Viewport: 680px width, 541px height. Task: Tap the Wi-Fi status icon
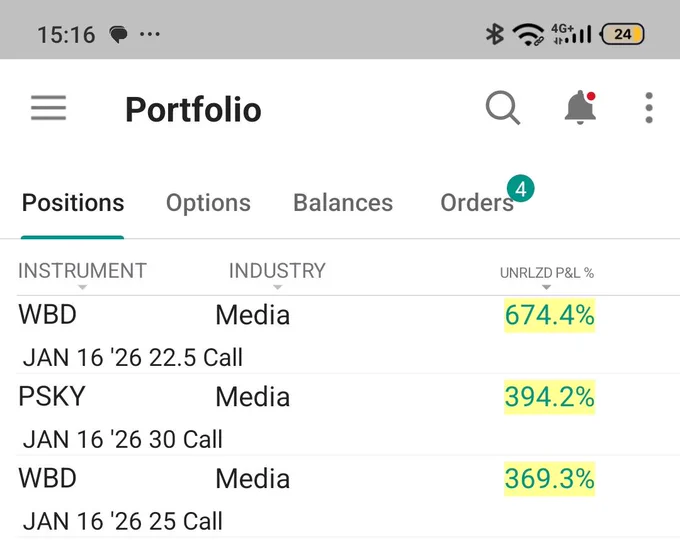coord(528,34)
